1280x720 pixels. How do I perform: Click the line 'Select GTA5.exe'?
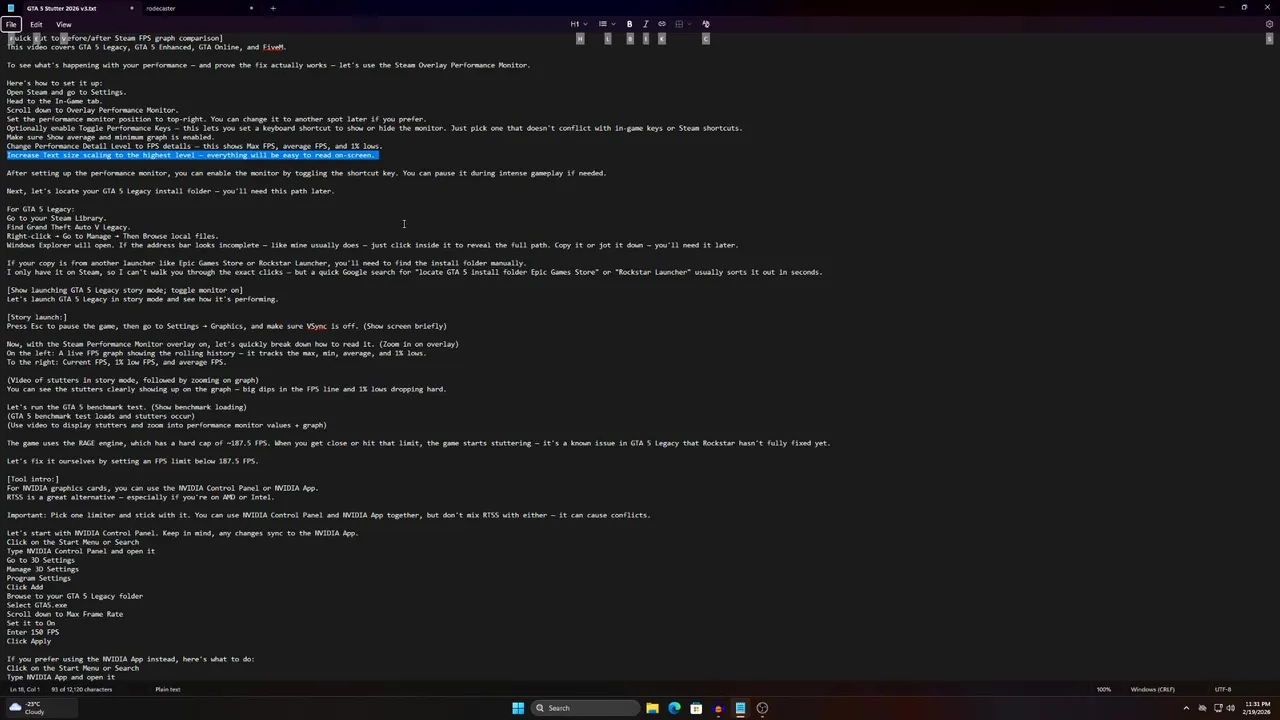pyautogui.click(x=37, y=605)
